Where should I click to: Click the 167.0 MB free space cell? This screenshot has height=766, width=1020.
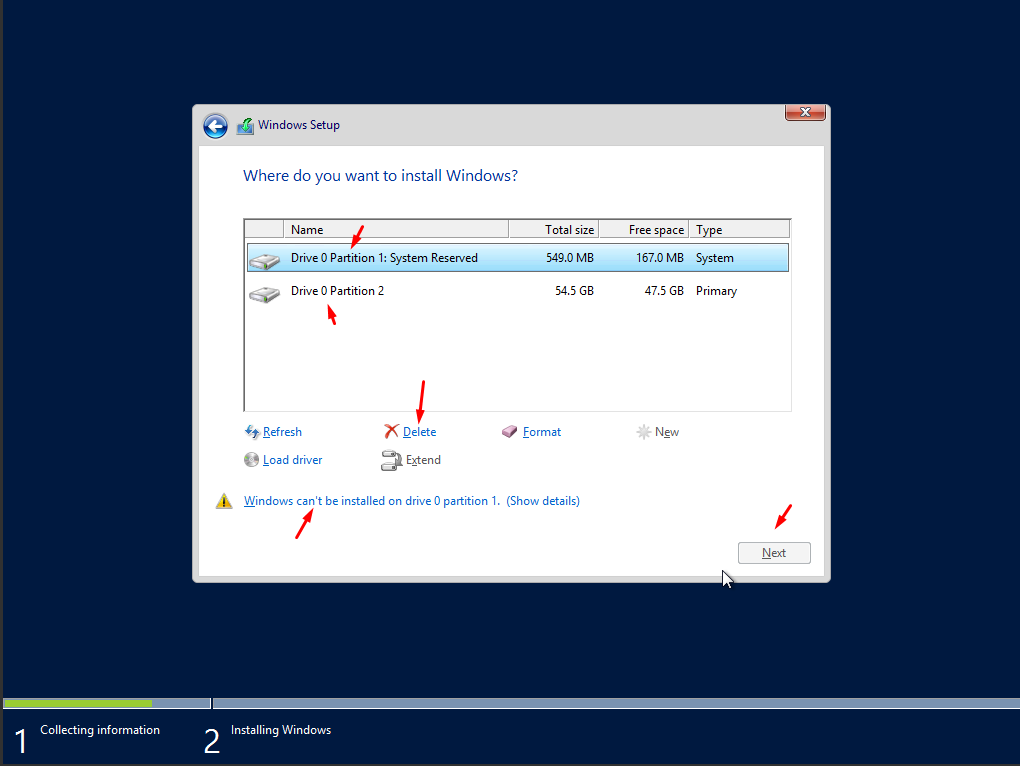(660, 258)
